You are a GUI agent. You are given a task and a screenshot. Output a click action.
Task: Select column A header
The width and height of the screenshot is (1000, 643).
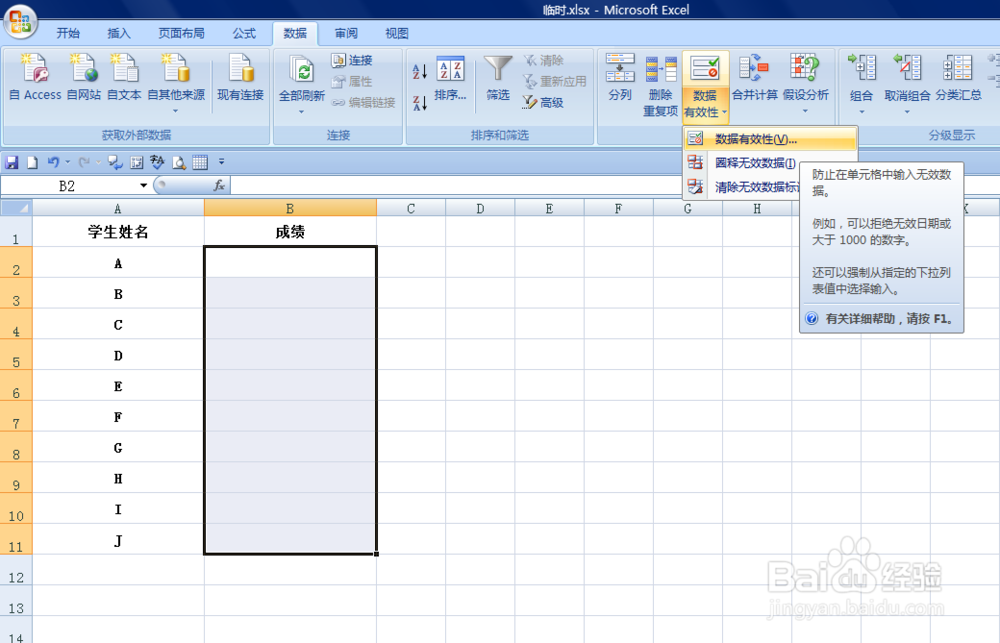118,208
